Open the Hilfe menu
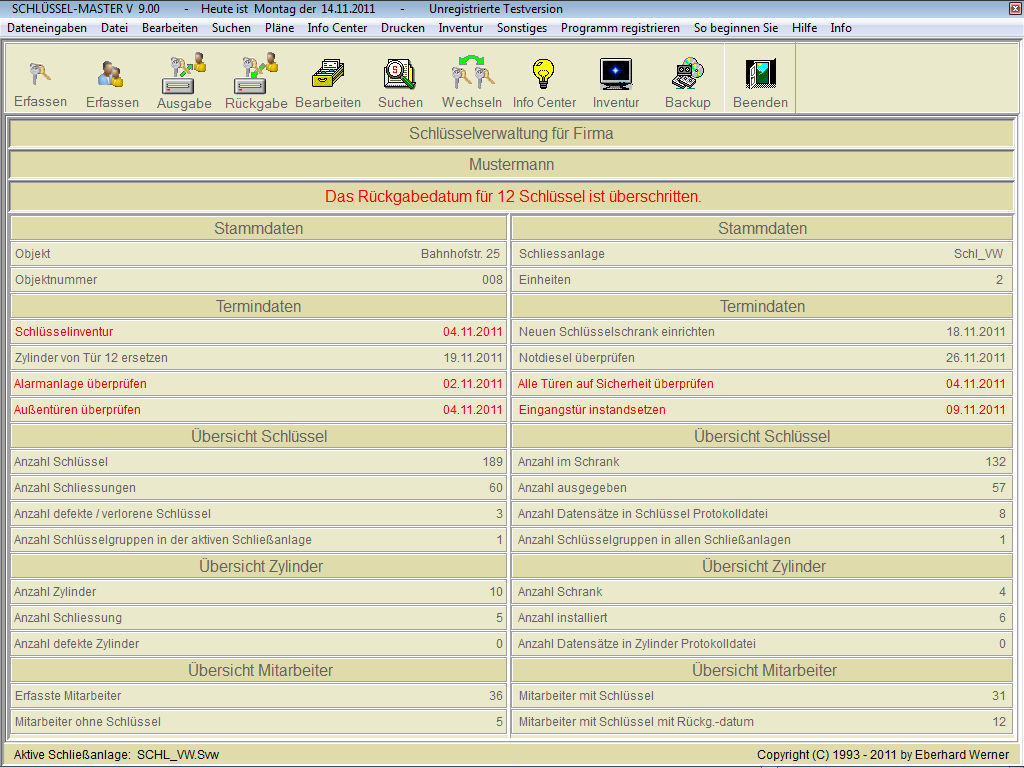 click(804, 28)
